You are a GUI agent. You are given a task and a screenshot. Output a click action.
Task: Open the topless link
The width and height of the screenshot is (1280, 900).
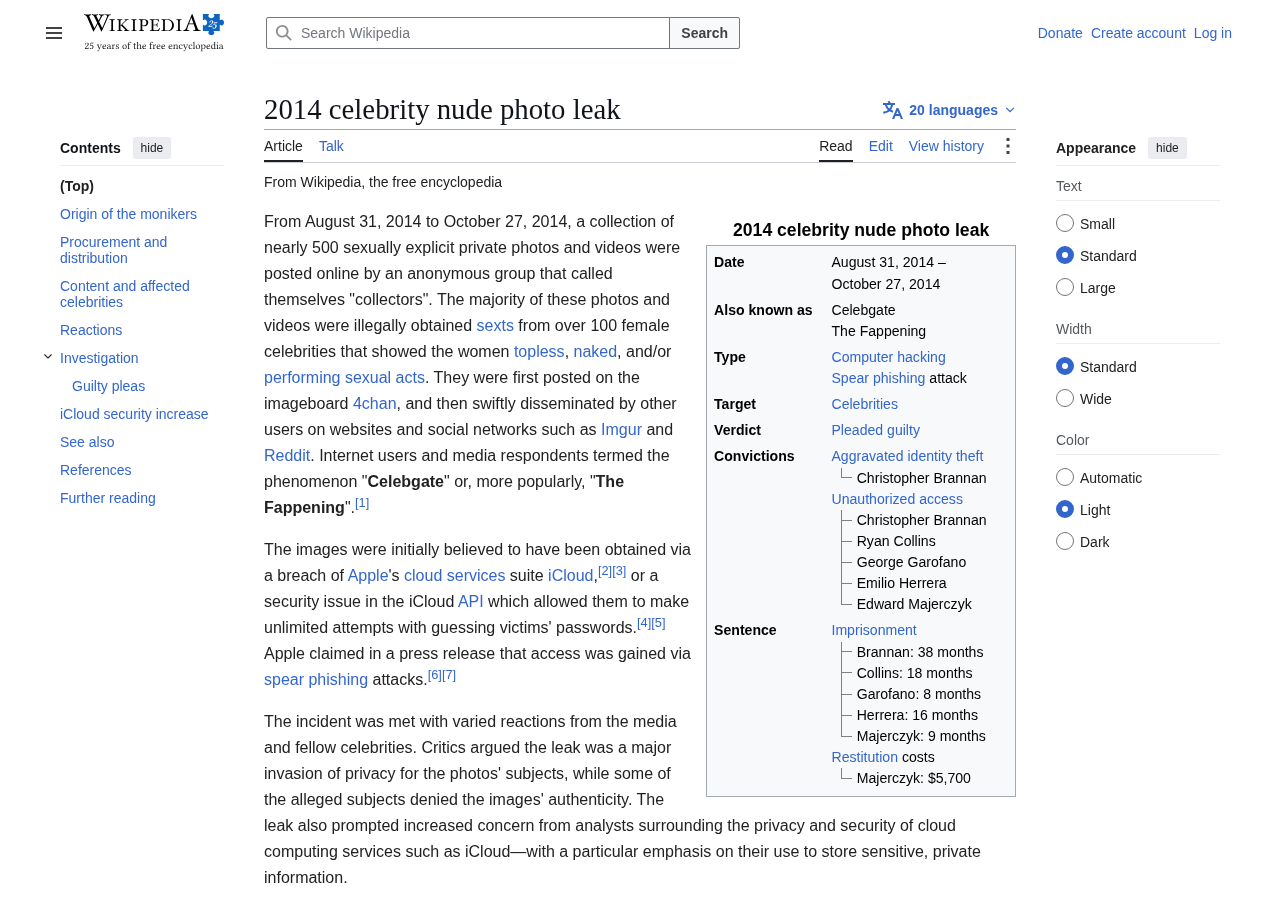click(x=539, y=351)
